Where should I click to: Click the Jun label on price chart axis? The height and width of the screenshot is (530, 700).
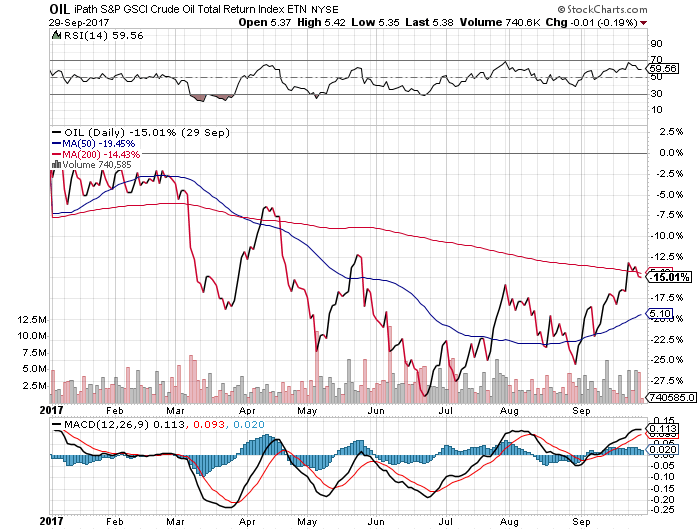376,410
